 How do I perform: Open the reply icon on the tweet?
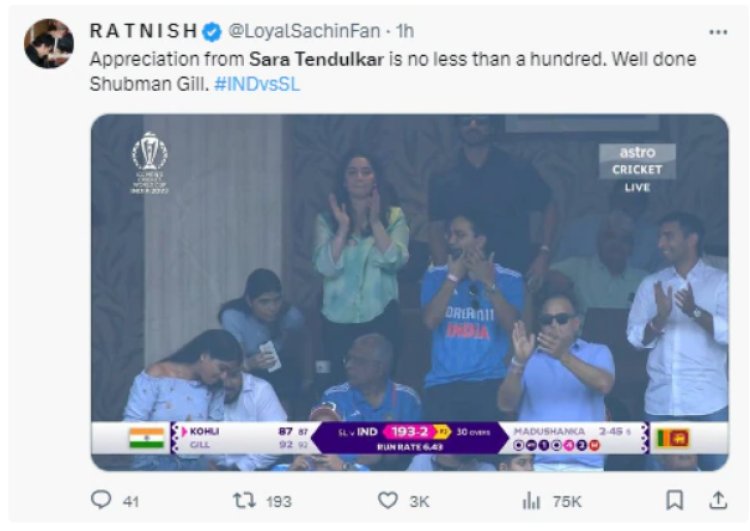click(x=101, y=499)
